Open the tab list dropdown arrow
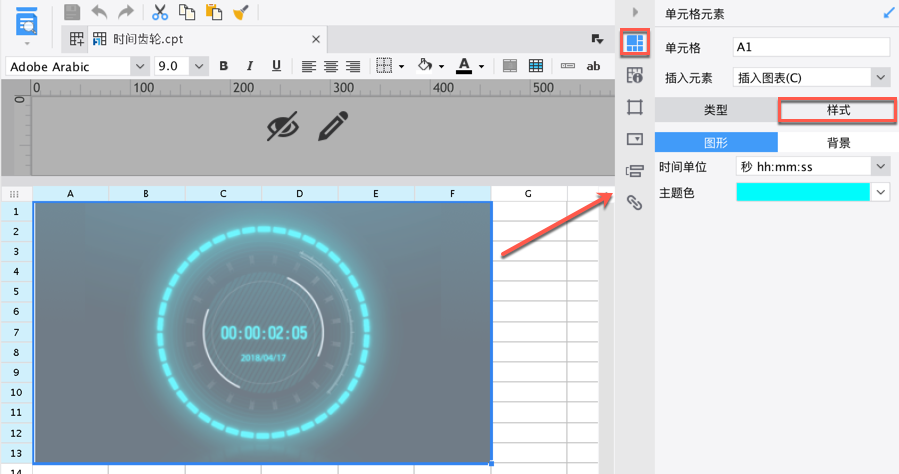 [597, 39]
